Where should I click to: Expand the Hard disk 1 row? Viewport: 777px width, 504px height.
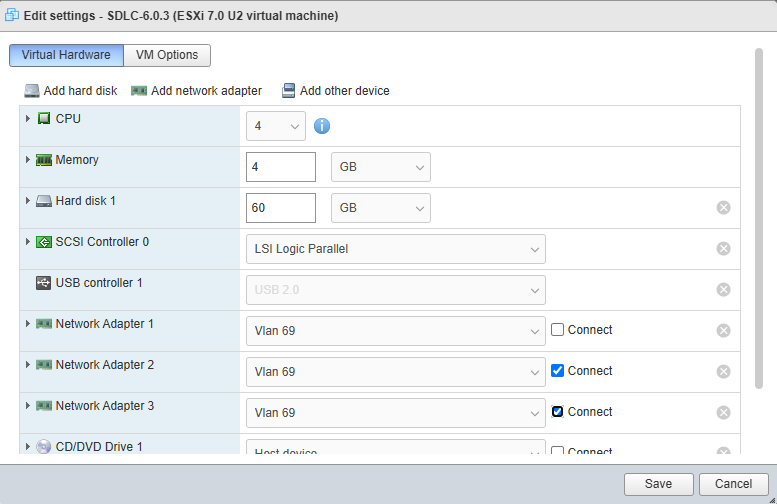(x=28, y=201)
